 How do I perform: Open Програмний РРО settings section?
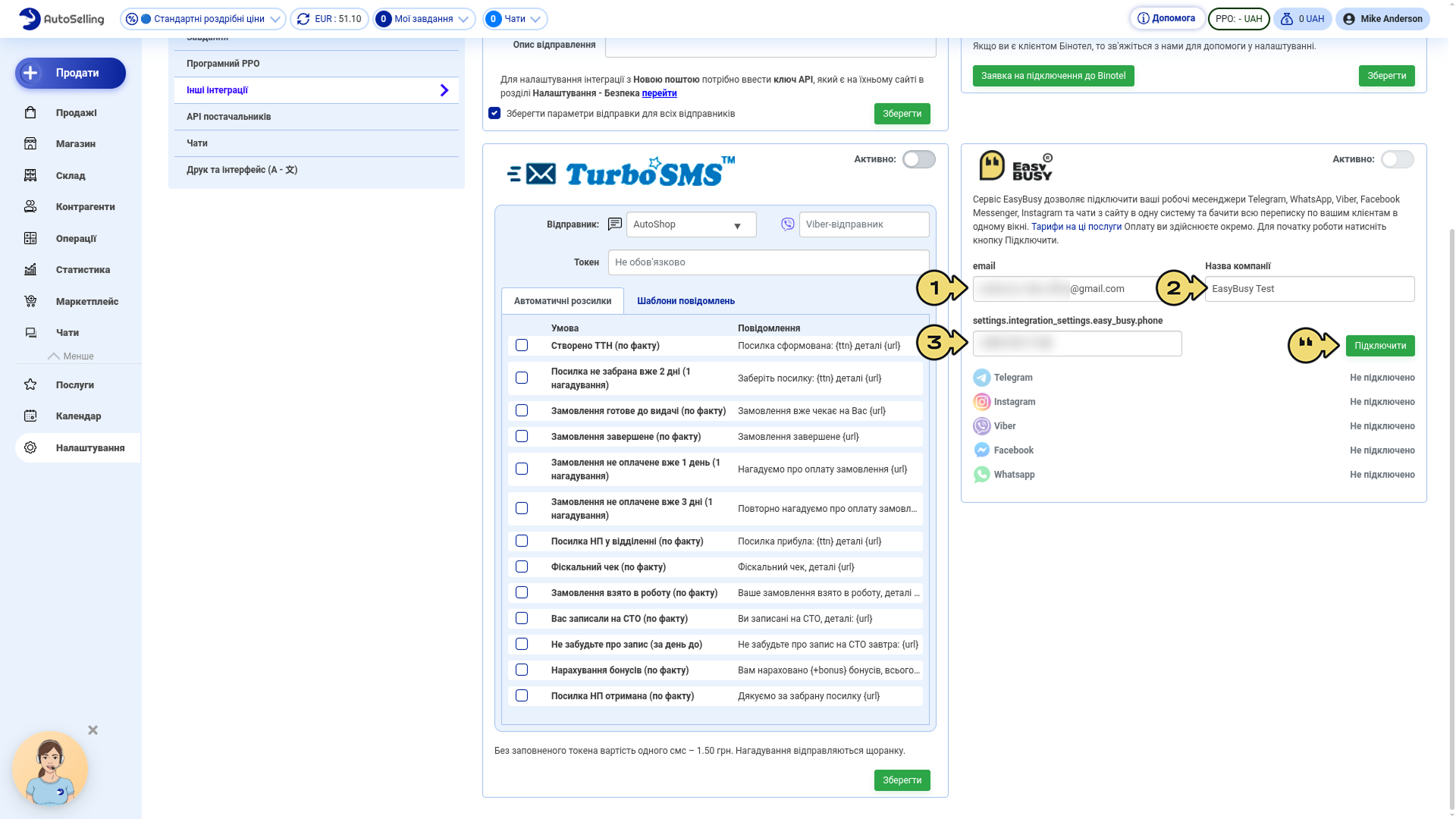(316, 64)
